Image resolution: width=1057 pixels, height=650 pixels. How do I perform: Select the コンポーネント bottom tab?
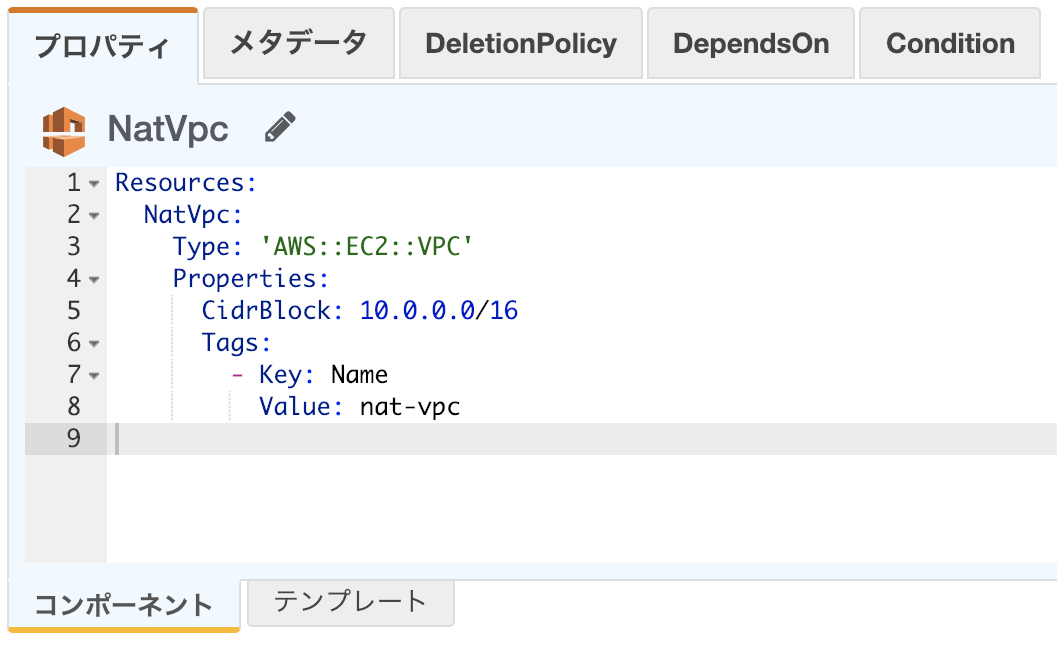(123, 605)
